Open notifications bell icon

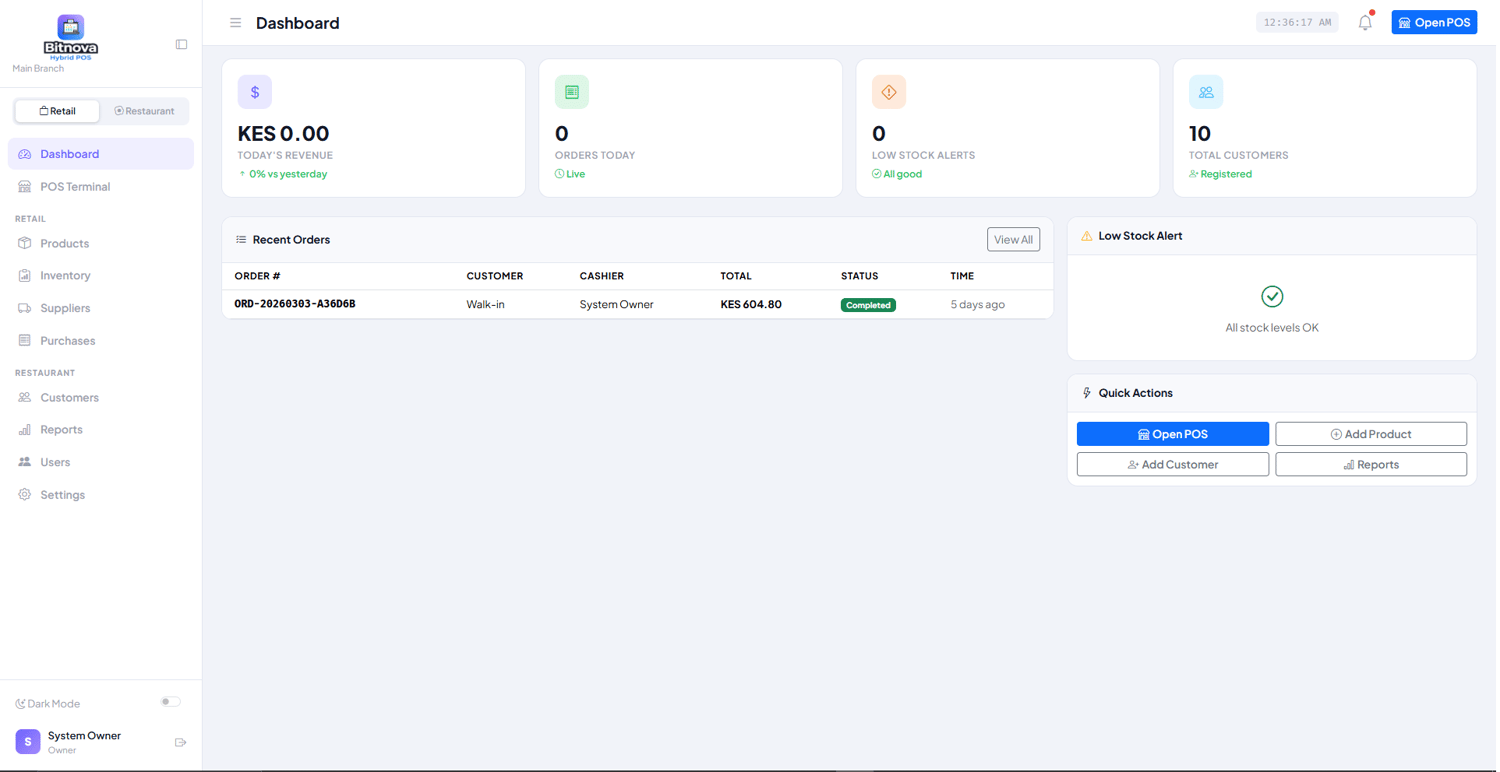1365,22
